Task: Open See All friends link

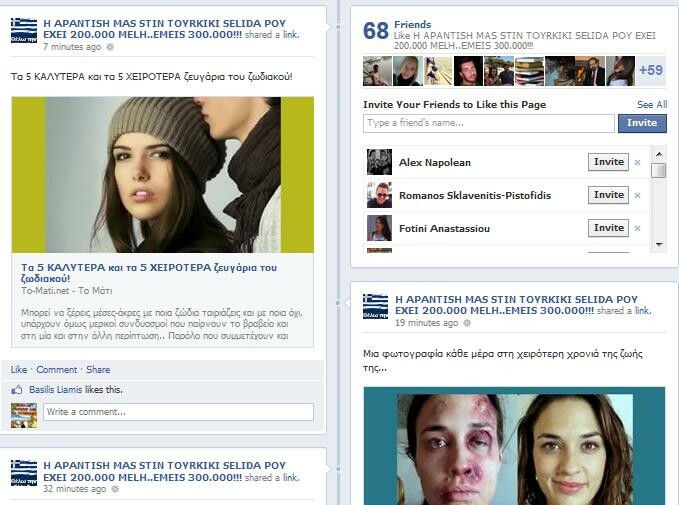Action: tap(652, 105)
